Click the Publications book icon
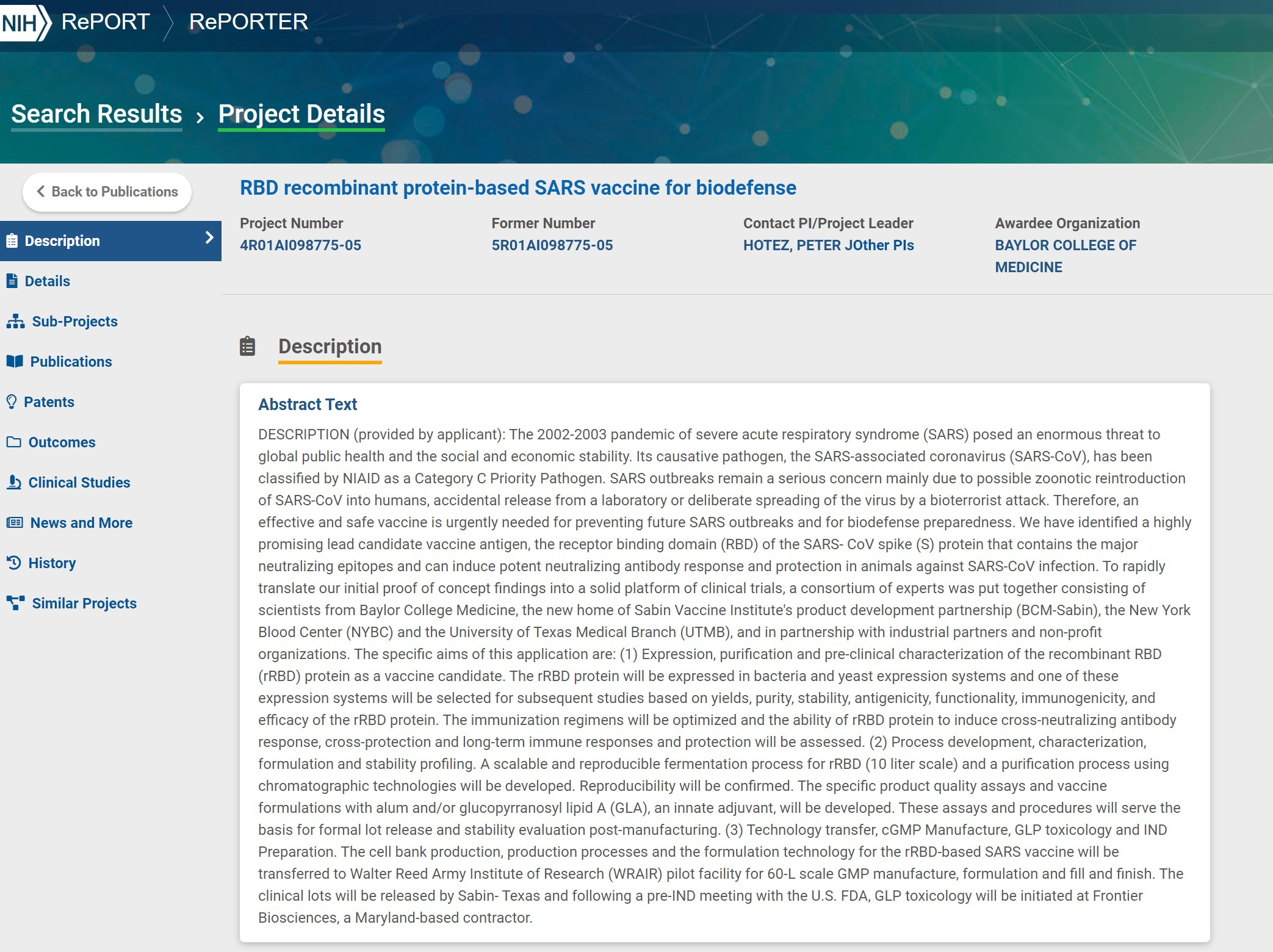 [x=15, y=361]
